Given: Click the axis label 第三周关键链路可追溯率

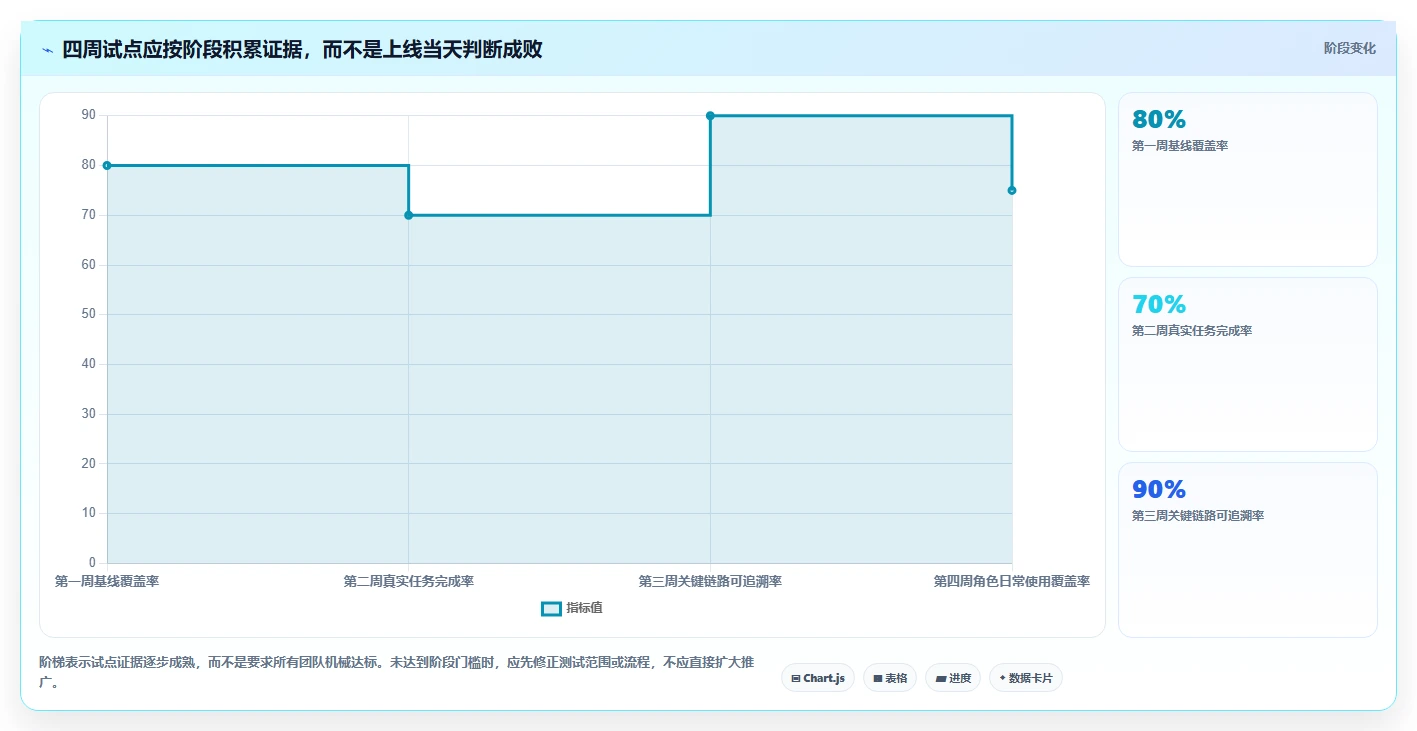Looking at the screenshot, I should tap(710, 581).
